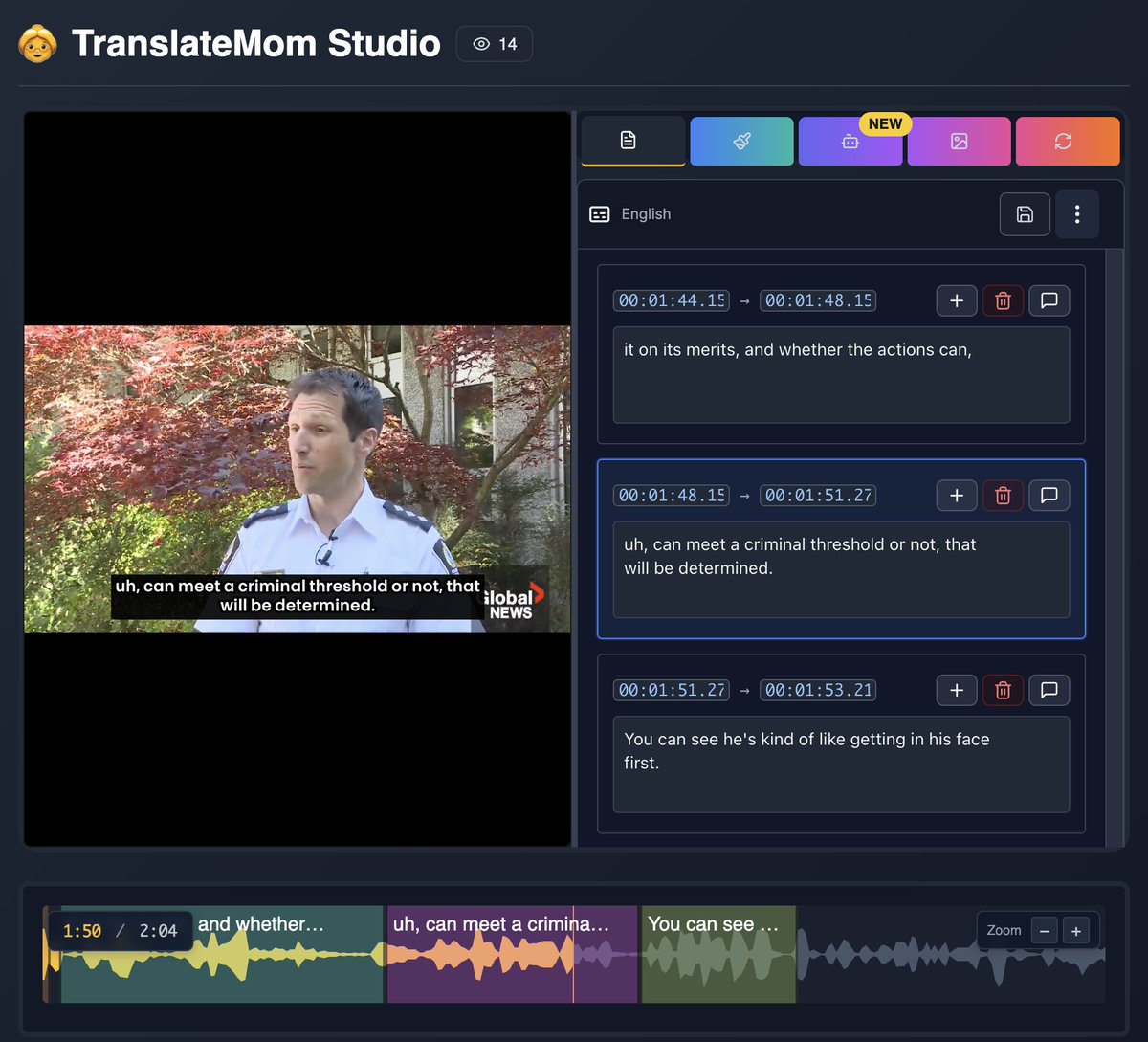Zoom out on the timeline
Image resolution: width=1148 pixels, height=1042 pixels.
pos(1044,929)
